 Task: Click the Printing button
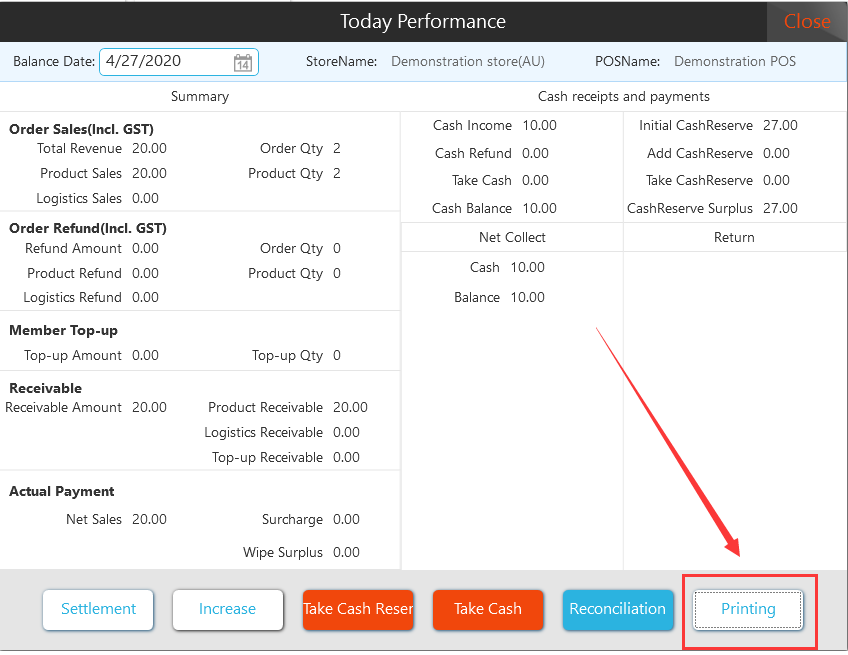[748, 609]
